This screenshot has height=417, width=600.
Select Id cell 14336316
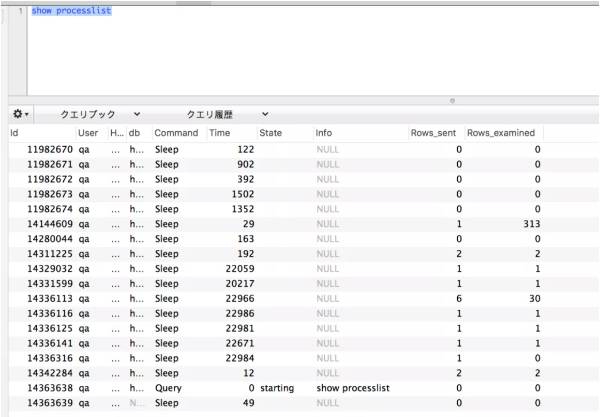[x=50, y=358]
